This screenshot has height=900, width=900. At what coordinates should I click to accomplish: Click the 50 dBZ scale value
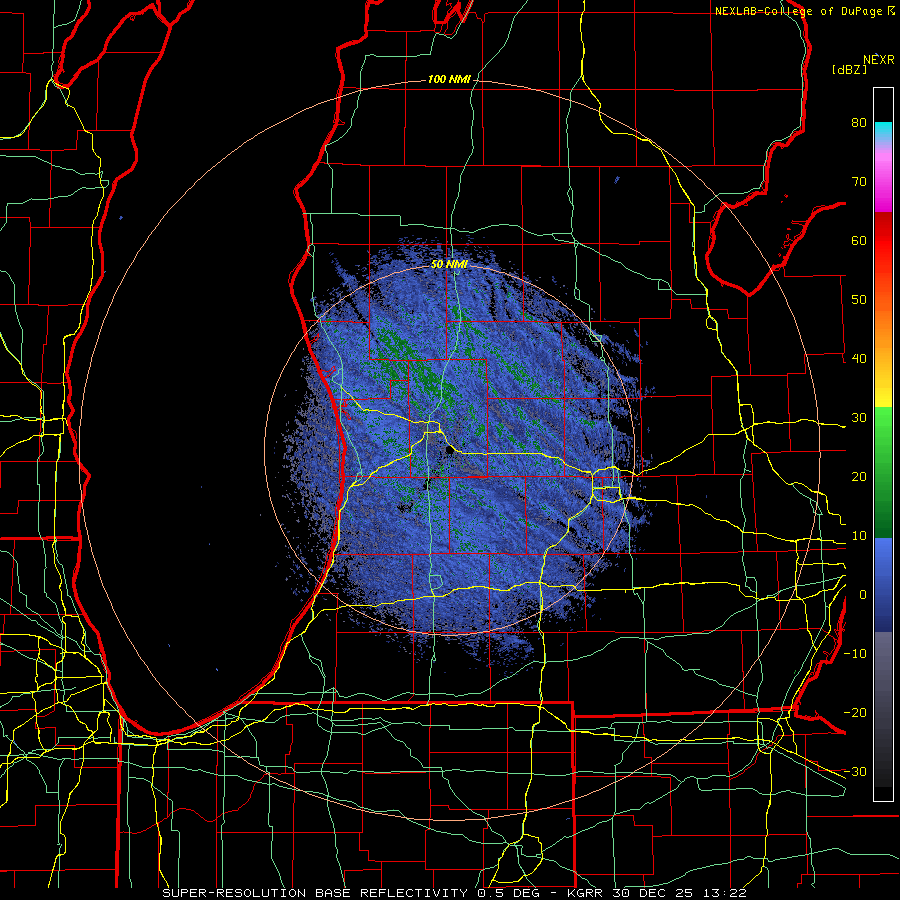(x=859, y=300)
